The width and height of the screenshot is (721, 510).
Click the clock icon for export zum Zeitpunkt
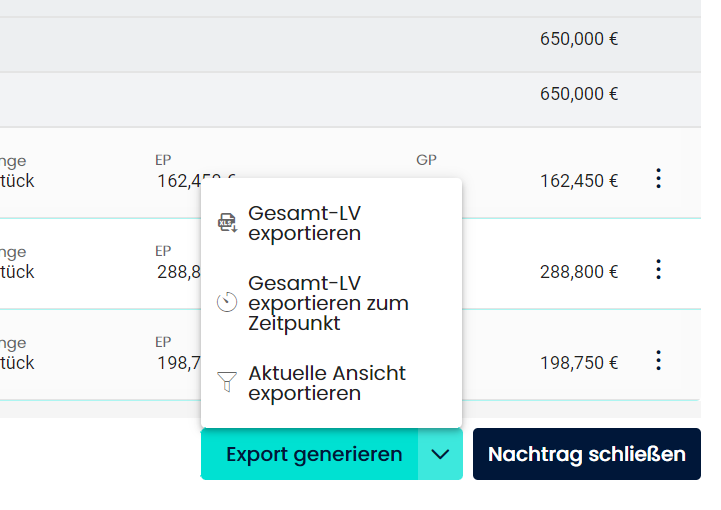(227, 302)
